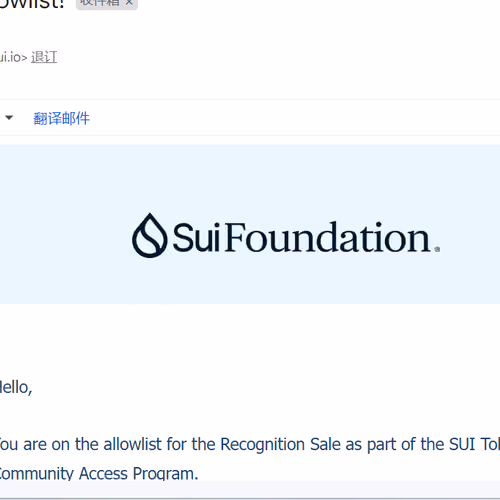Screen dimensions: 500x500
Task: Click the registered trademark symbol after Foundation
Action: [437, 249]
